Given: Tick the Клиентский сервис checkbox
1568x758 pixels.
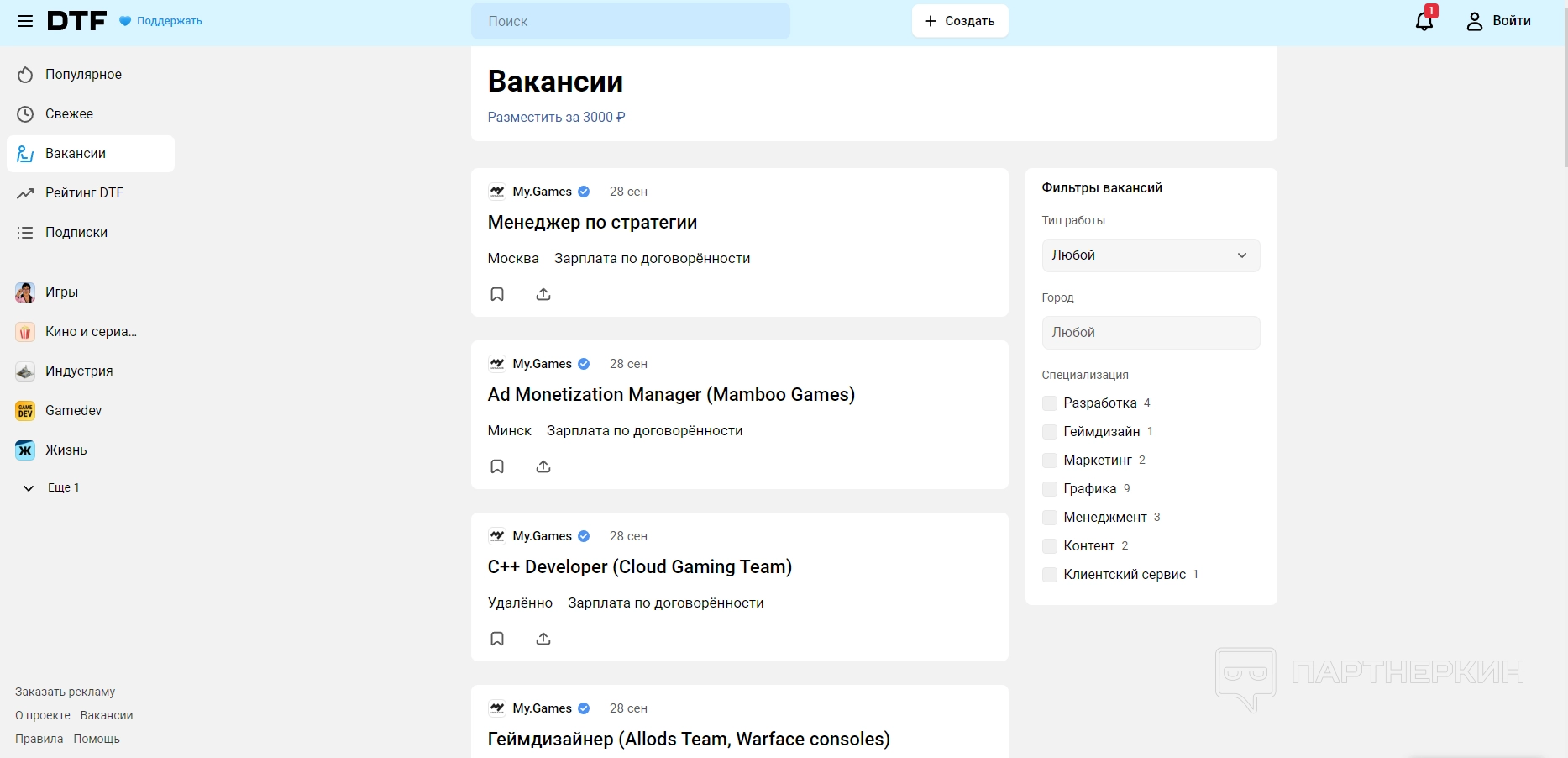Looking at the screenshot, I should tap(1049, 575).
